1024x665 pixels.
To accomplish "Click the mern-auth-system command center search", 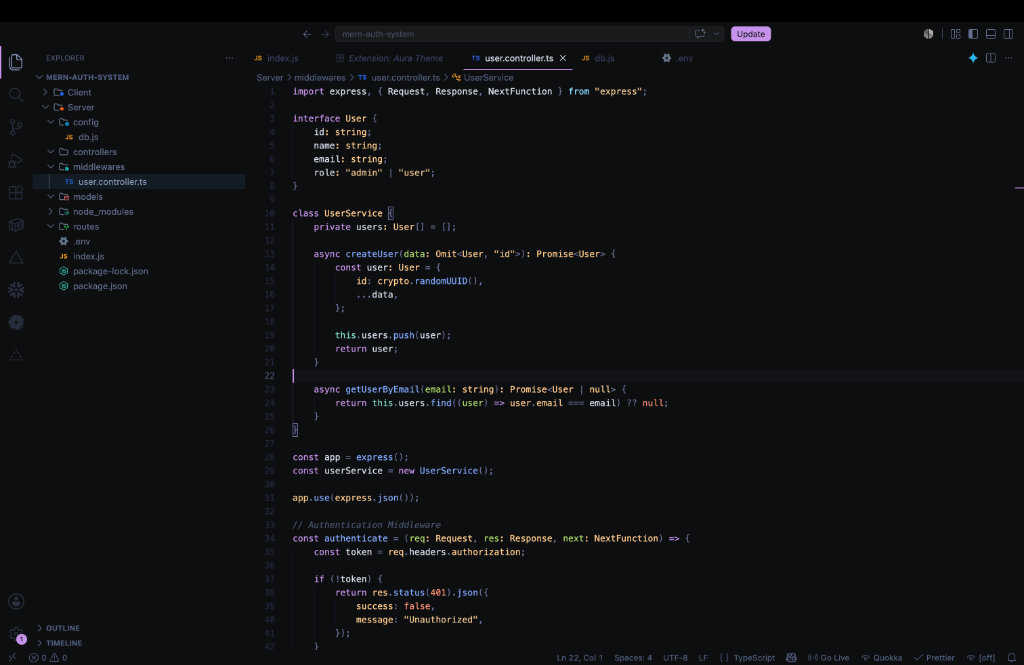I will pos(511,34).
